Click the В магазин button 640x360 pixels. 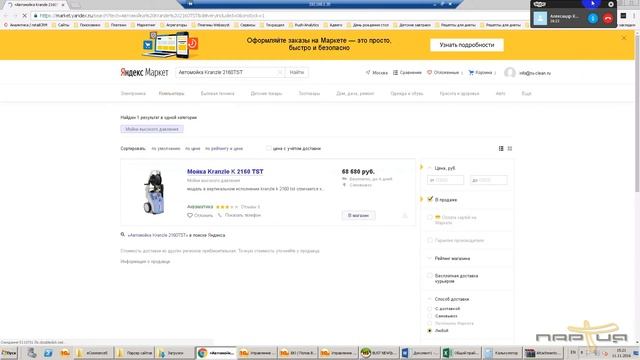358,215
